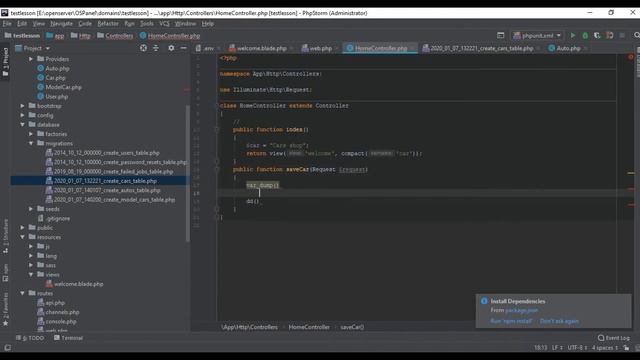Open create_failed_jobs_table migration file
Image resolution: width=640 pixels, height=360 pixels.
[109, 171]
